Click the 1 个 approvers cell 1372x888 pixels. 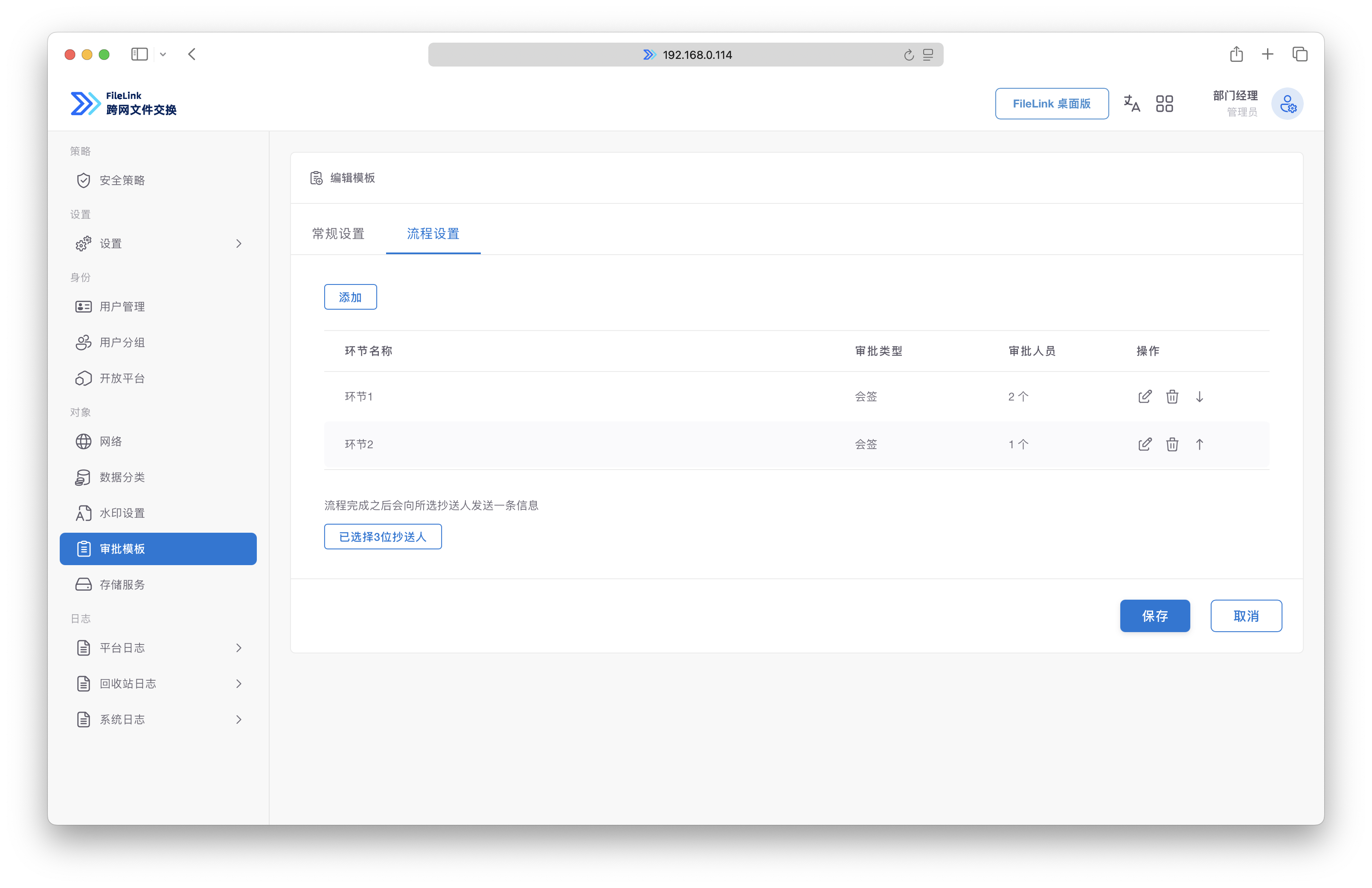tap(1018, 444)
